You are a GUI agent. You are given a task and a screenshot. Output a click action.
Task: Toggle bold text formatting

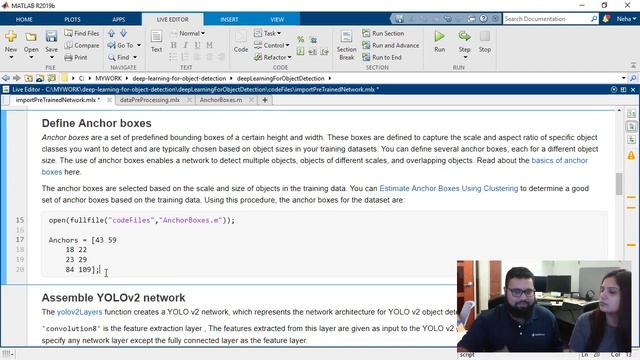pos(173,45)
